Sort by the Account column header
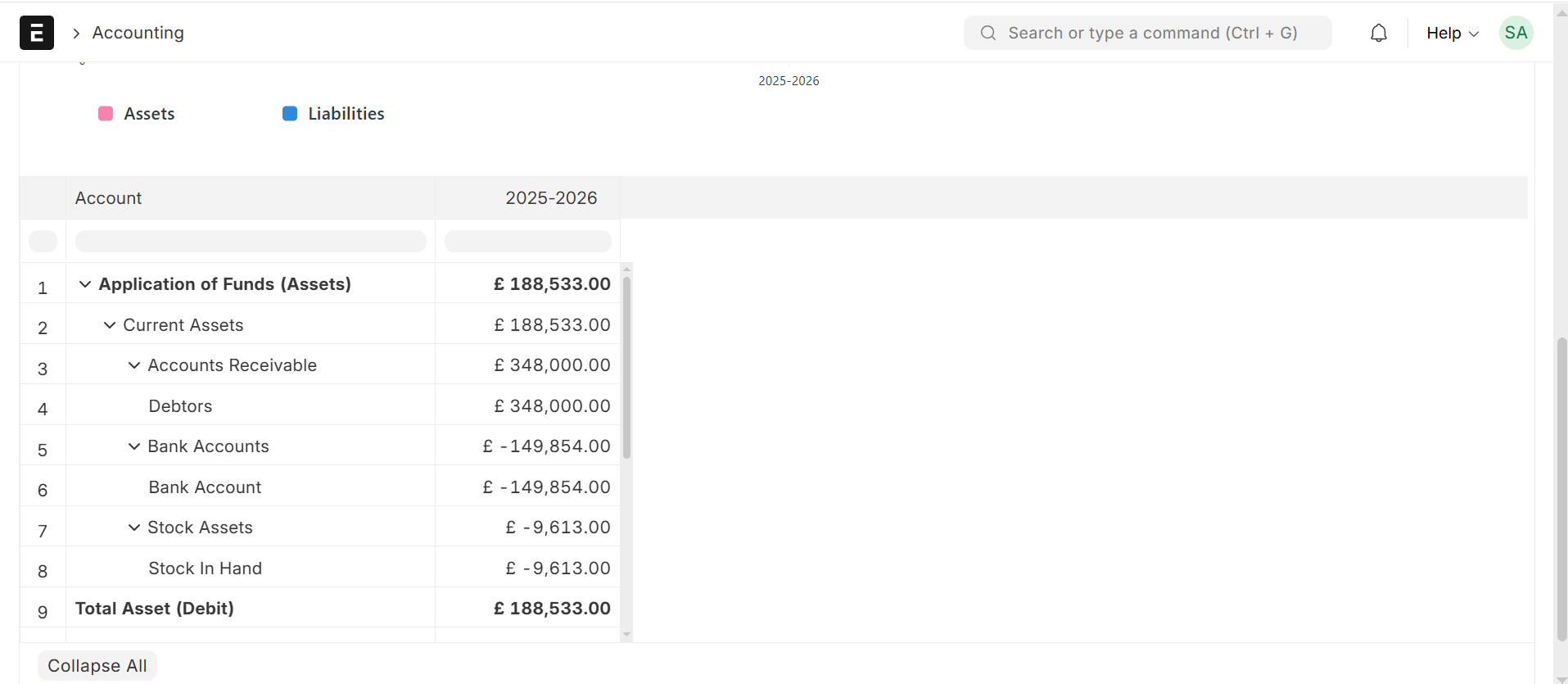This screenshot has width=1568, height=684. 109,198
